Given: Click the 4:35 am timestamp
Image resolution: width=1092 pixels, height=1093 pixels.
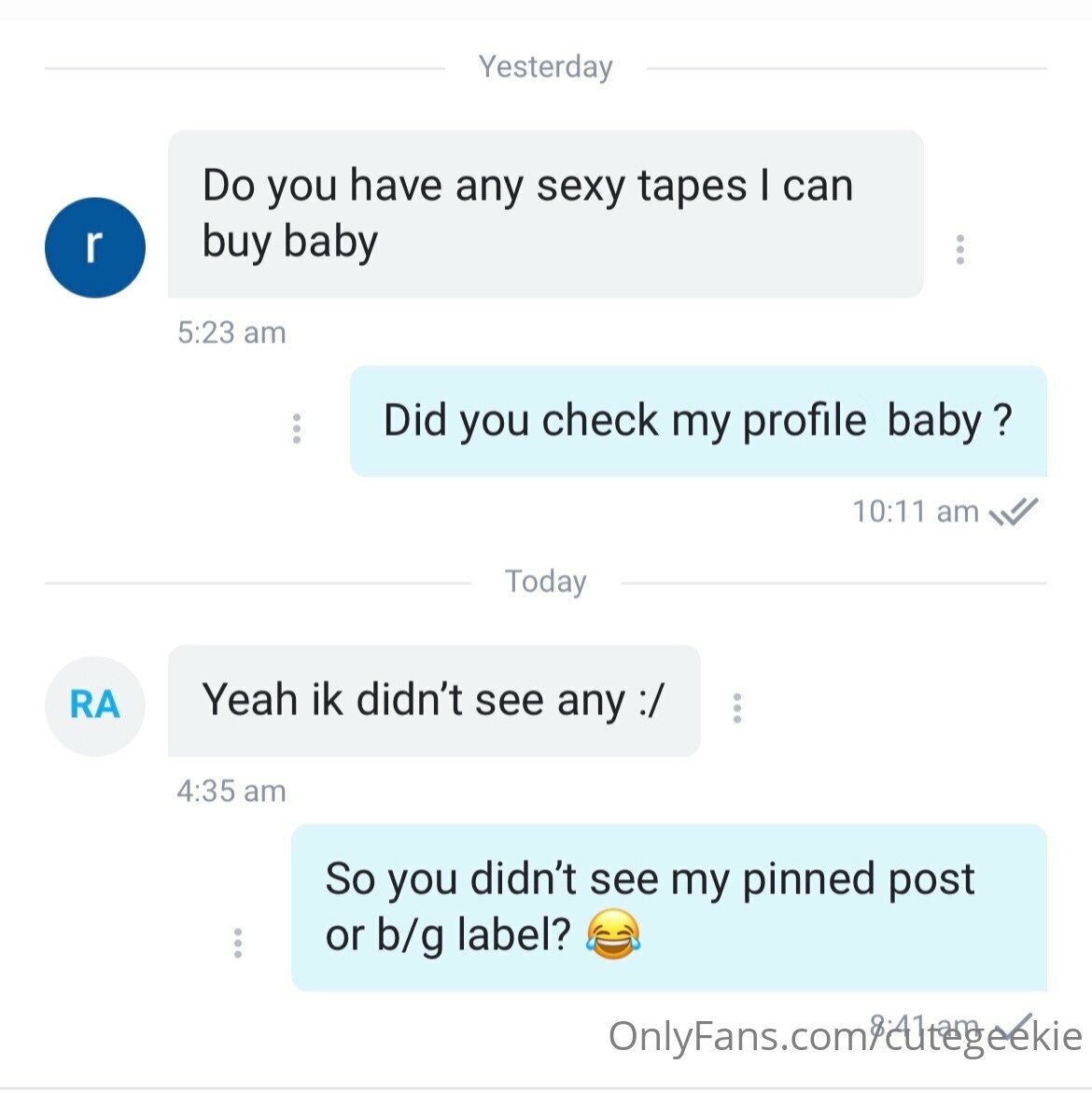Looking at the screenshot, I should click(x=231, y=792).
